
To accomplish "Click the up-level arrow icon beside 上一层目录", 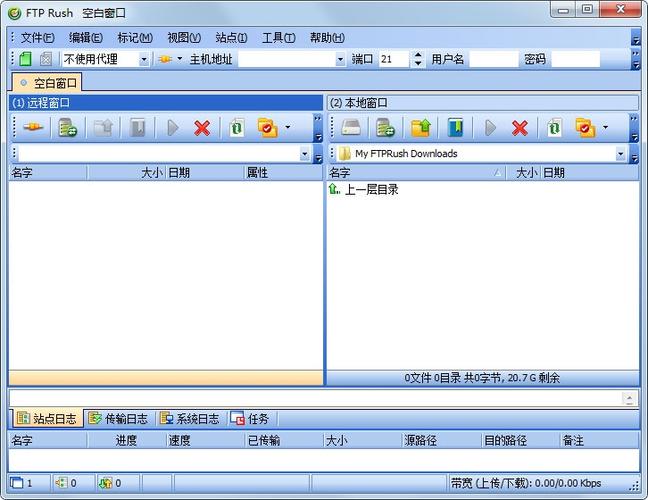I will (334, 189).
